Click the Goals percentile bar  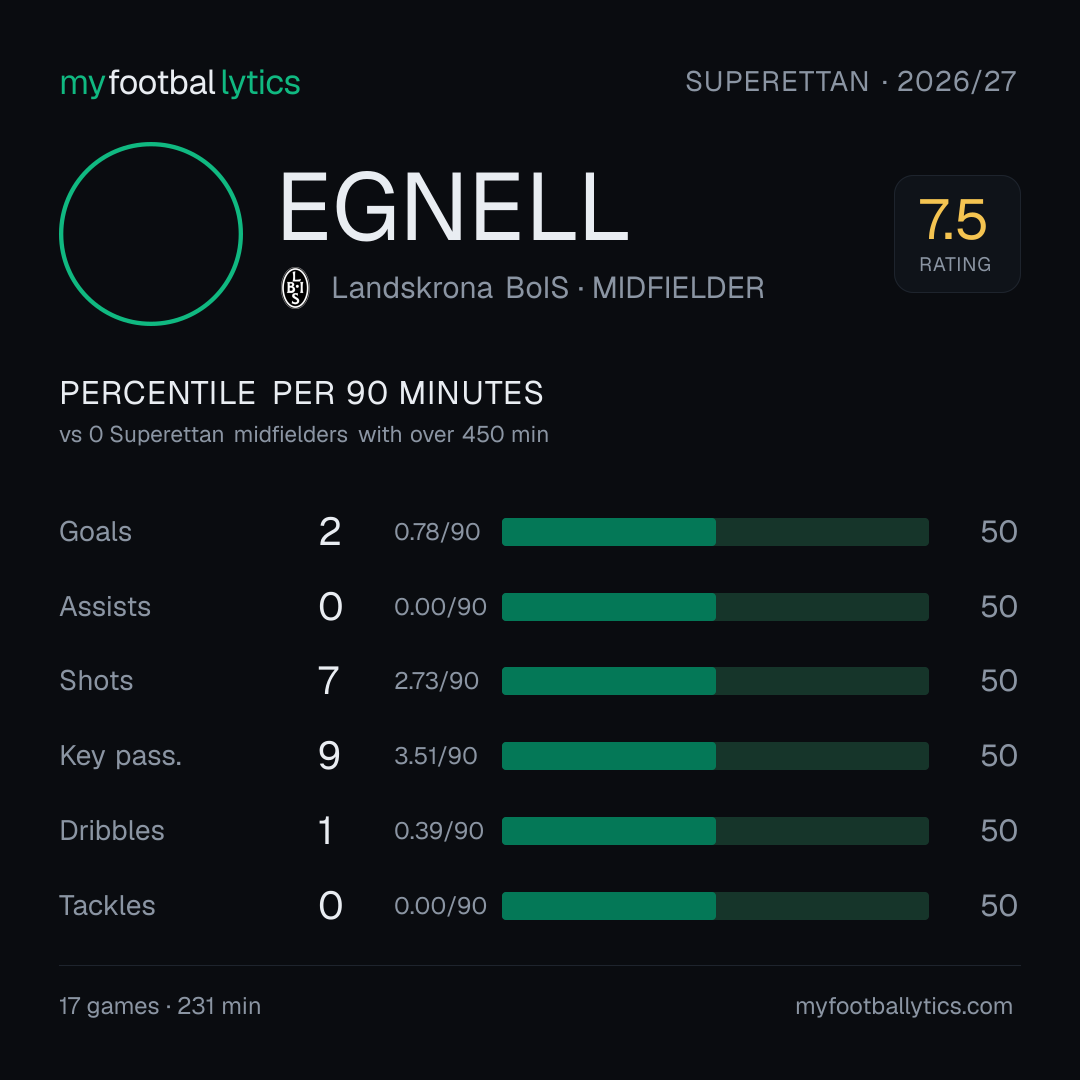(x=715, y=532)
